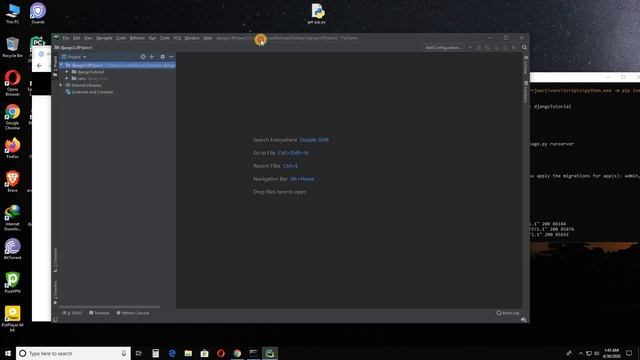
Task: Open Microsoft Edge from the taskbar
Action: (172, 353)
